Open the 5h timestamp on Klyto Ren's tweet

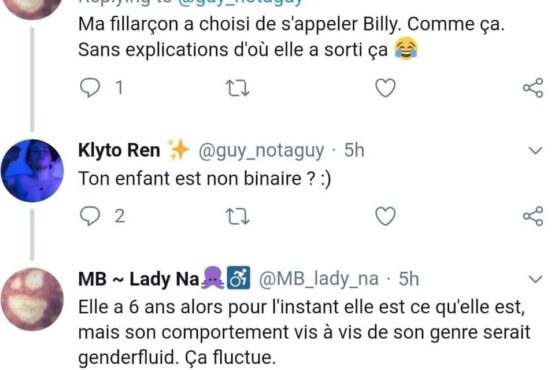(354, 150)
